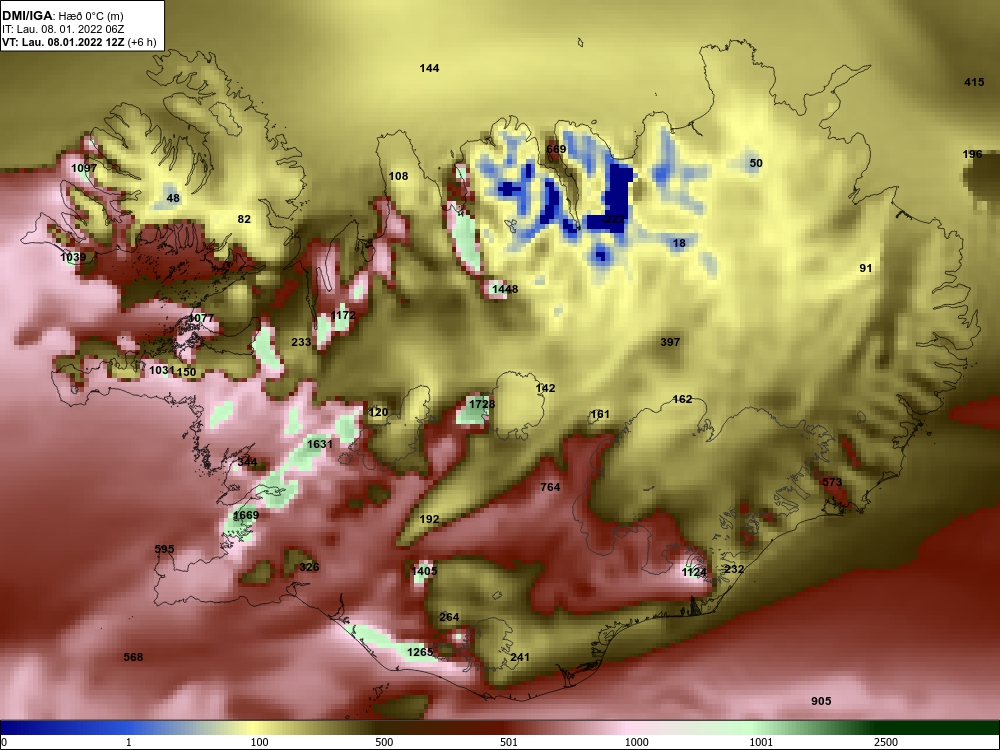This screenshot has width=1000, height=750.
Task: Select the map value 192
Action: click(x=429, y=520)
